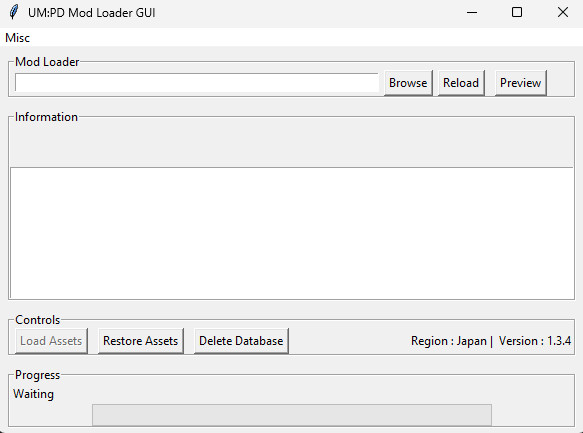This screenshot has height=433, width=583.
Task: Click the Preview button
Action: pyautogui.click(x=520, y=83)
